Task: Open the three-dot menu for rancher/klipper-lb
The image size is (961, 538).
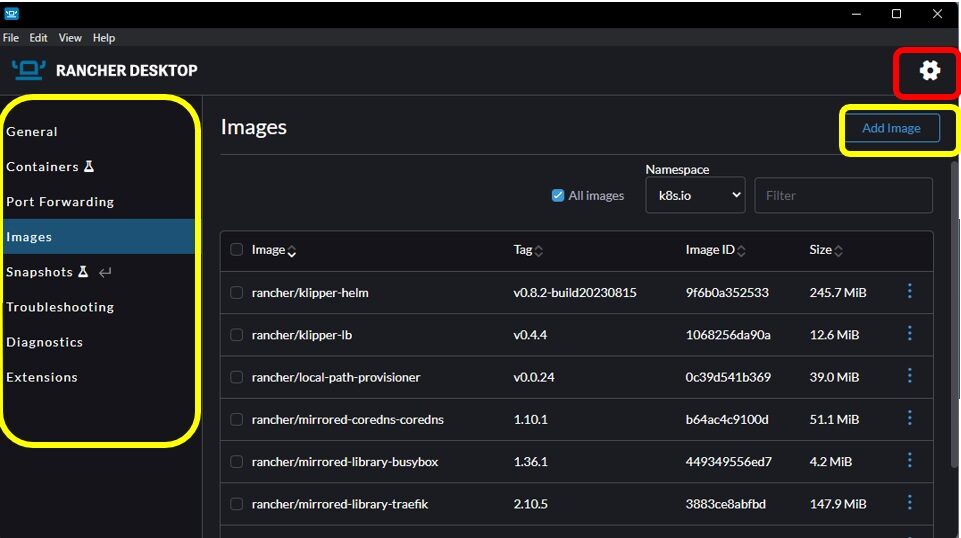Action: coord(909,334)
